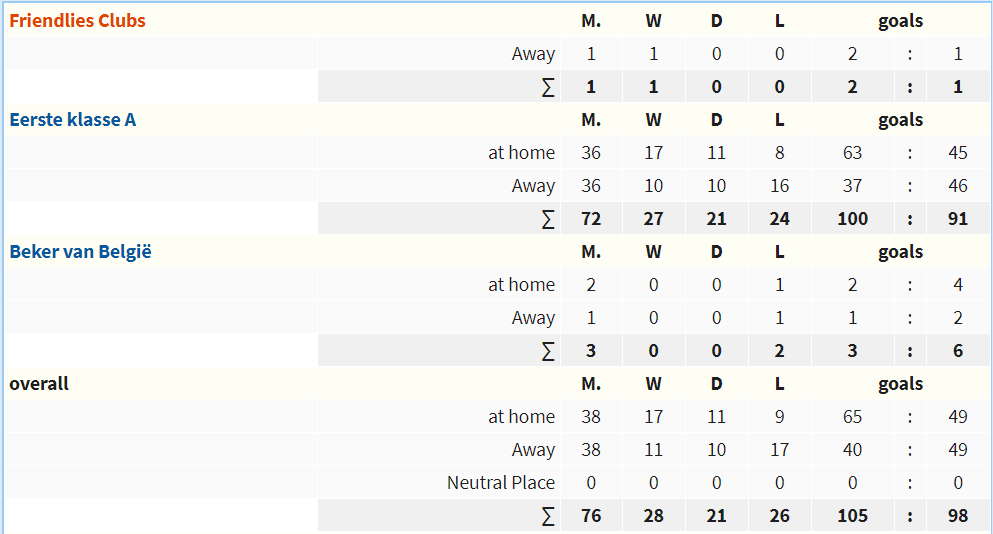Open the Friendlies Clubs competition link
This screenshot has width=993, height=534.
click(77, 21)
